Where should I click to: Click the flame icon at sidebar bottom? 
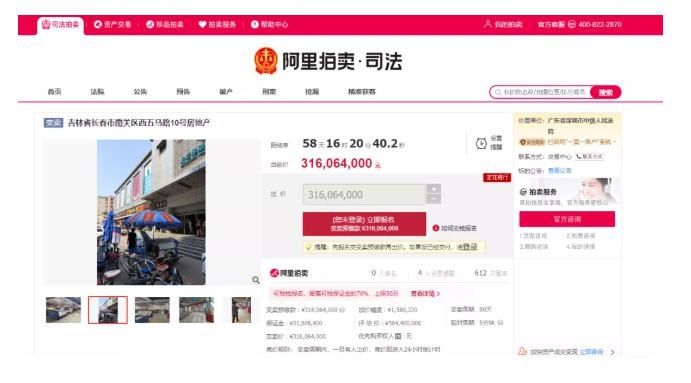pyautogui.click(x=522, y=351)
